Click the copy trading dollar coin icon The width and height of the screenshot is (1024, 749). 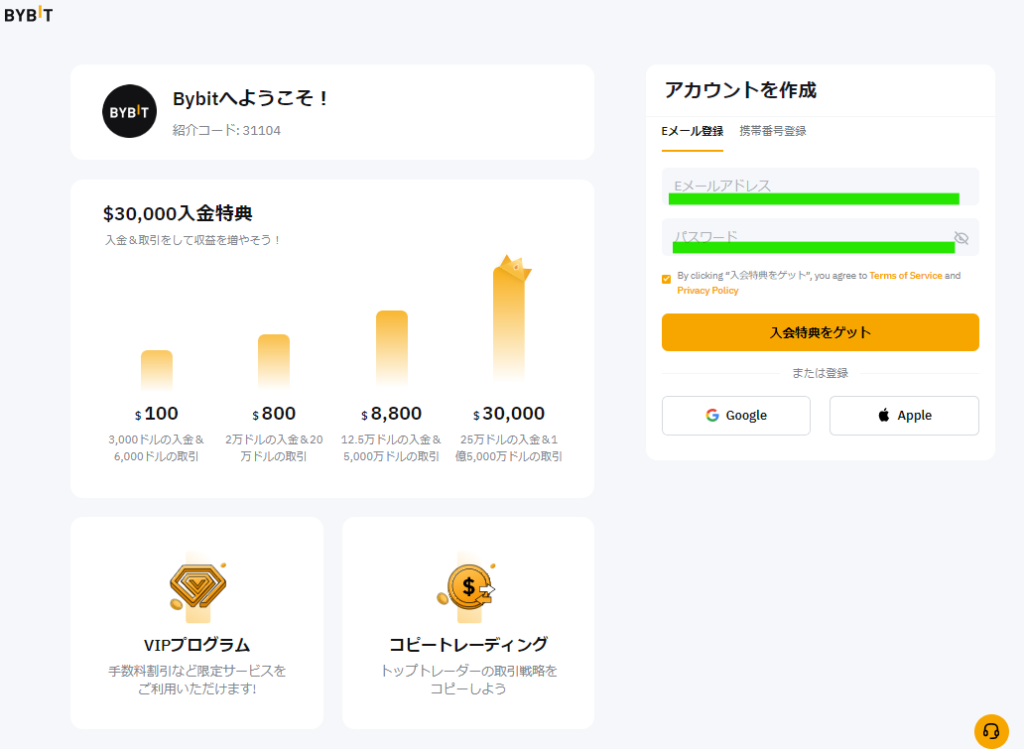point(467,586)
